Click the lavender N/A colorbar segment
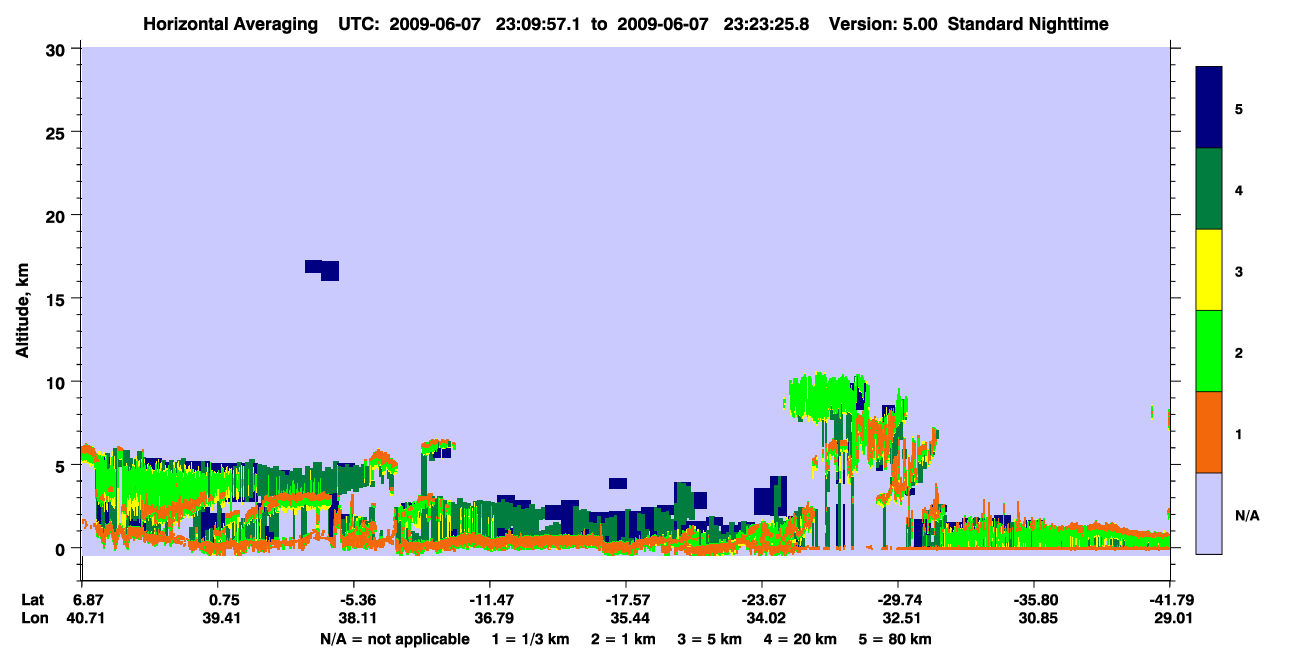This screenshot has height=667, width=1300. [1209, 513]
